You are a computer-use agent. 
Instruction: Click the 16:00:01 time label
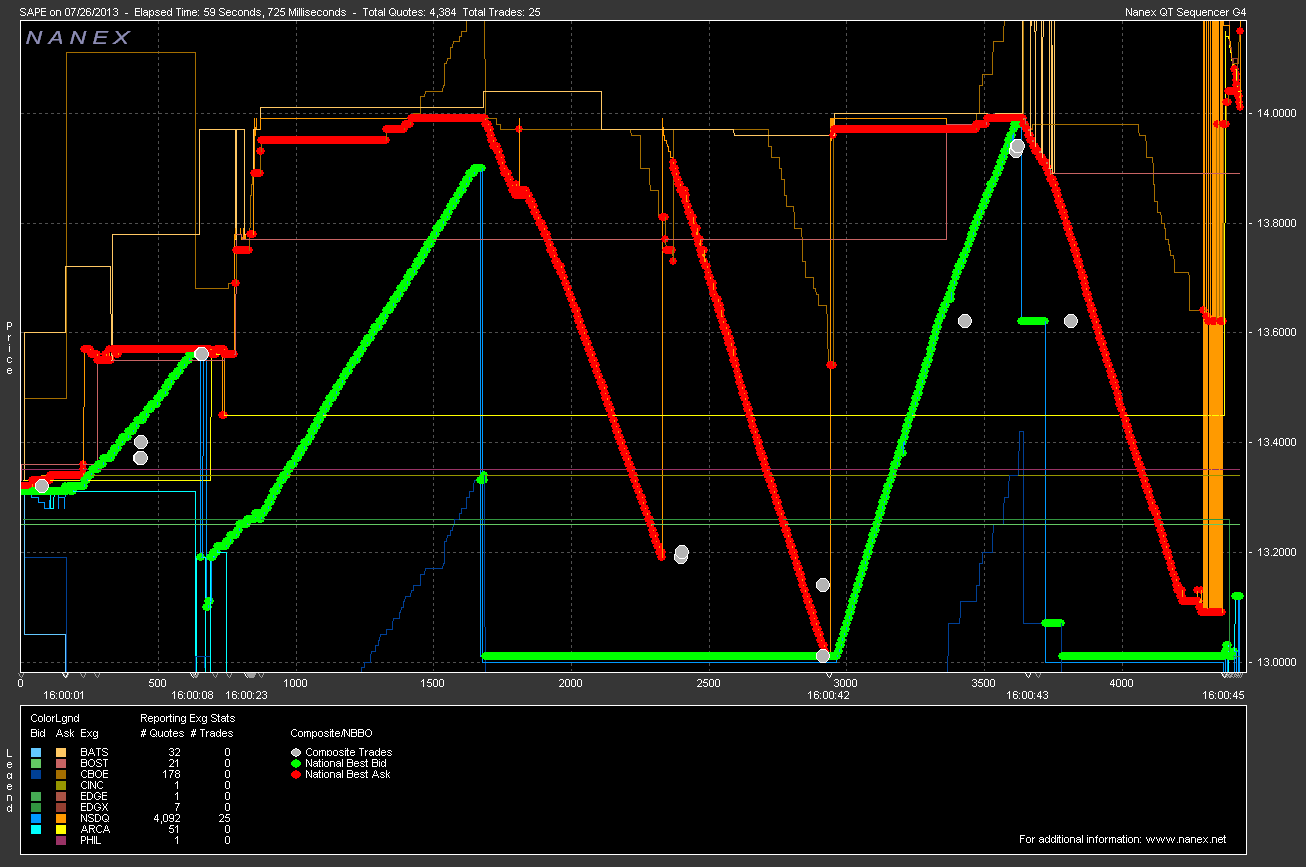pyautogui.click(x=64, y=694)
